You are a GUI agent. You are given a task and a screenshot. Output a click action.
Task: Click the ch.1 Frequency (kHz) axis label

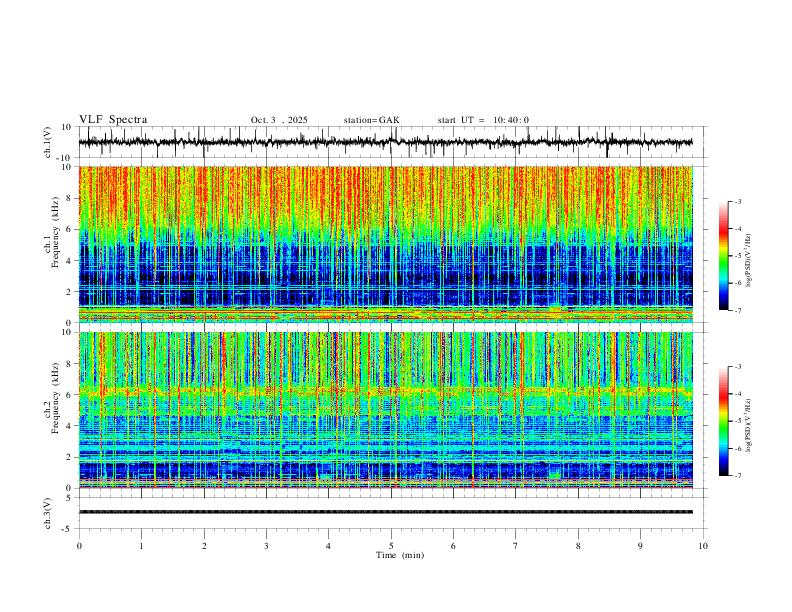pyautogui.click(x=52, y=232)
